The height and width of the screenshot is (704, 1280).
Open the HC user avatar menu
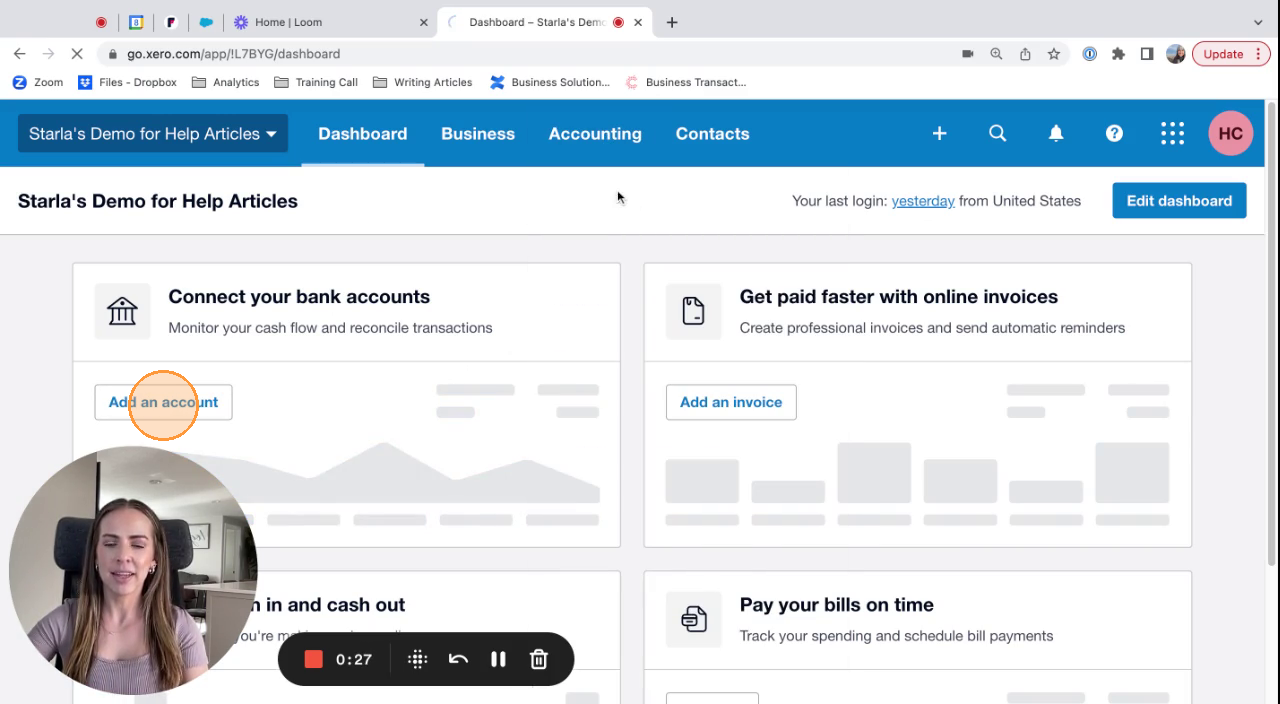1230,133
